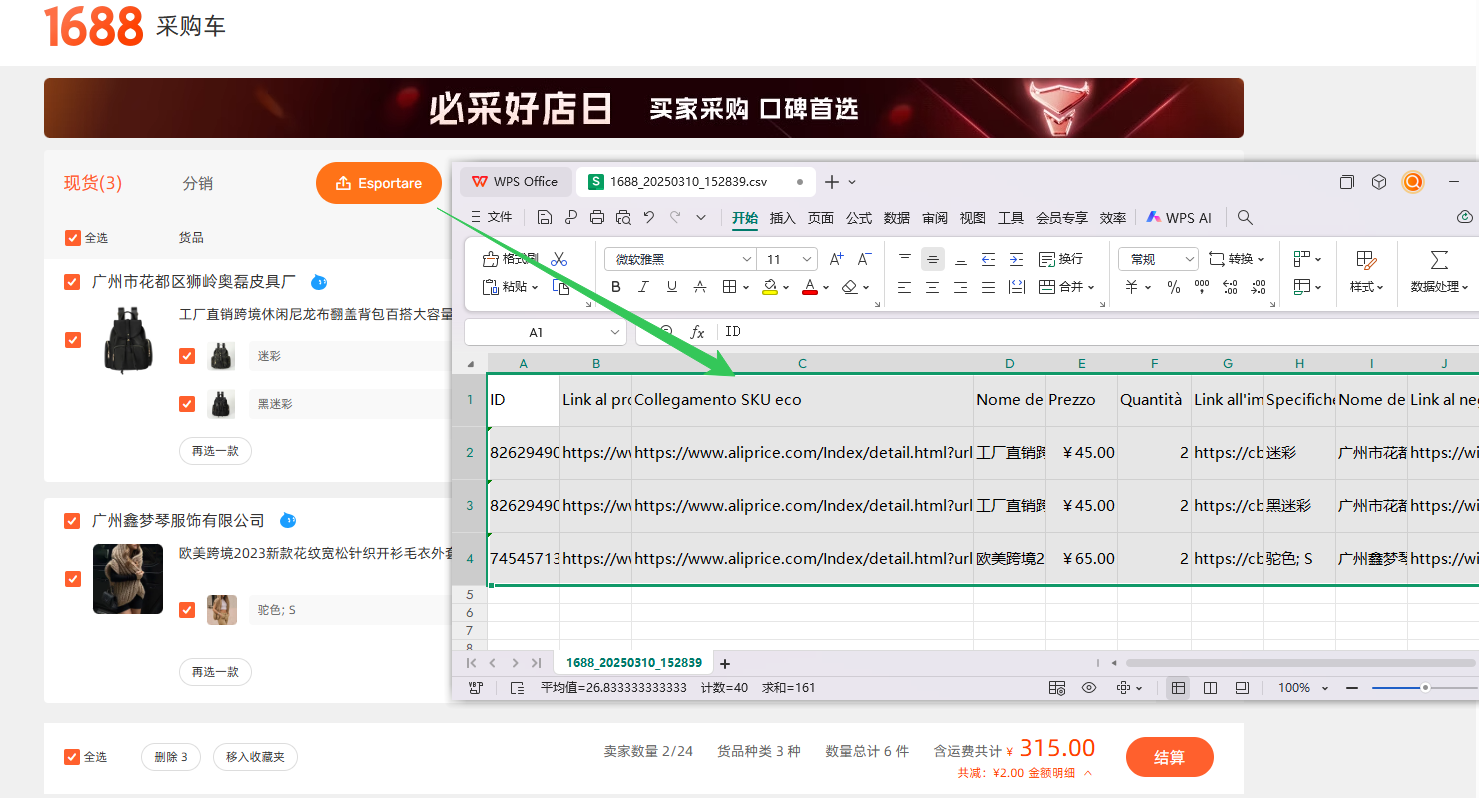
Task: Decrease font size with the A- icon
Action: 865,259
